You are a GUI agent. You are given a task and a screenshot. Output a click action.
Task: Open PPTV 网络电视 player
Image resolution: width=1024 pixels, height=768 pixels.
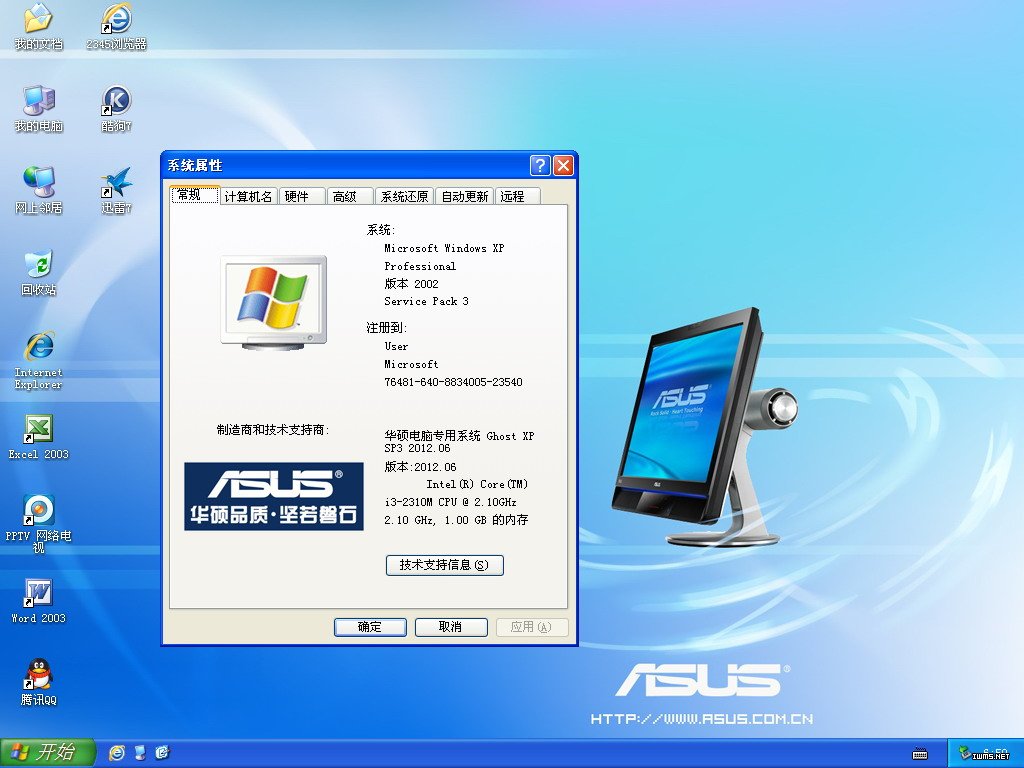tap(36, 512)
